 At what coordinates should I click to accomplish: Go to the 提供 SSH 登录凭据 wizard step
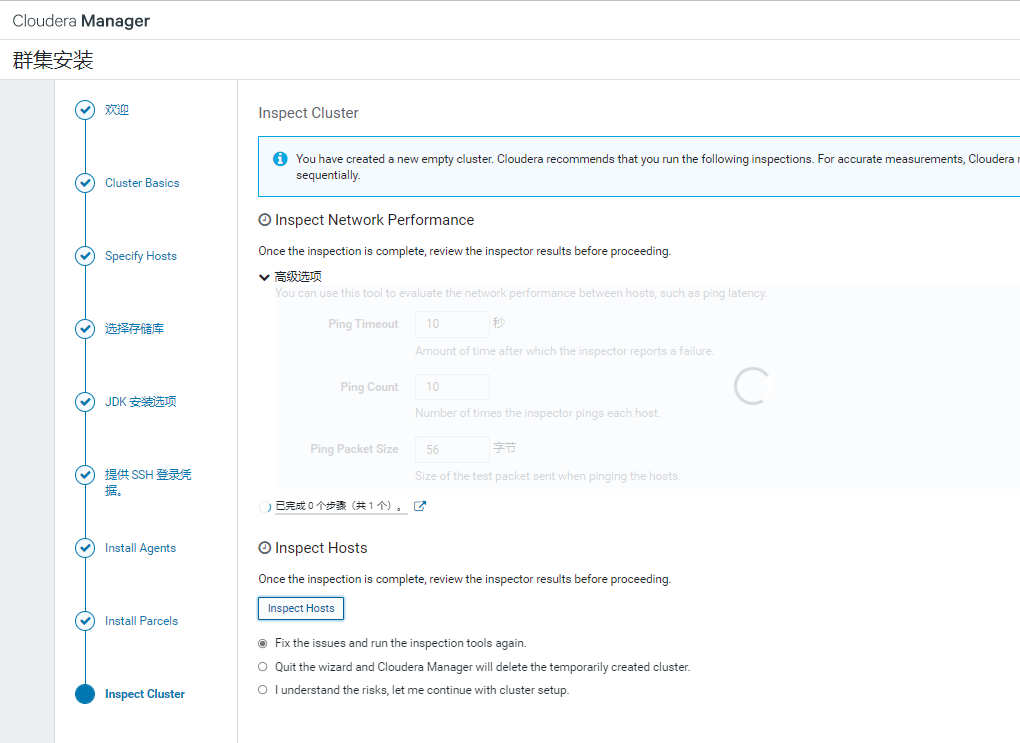148,482
